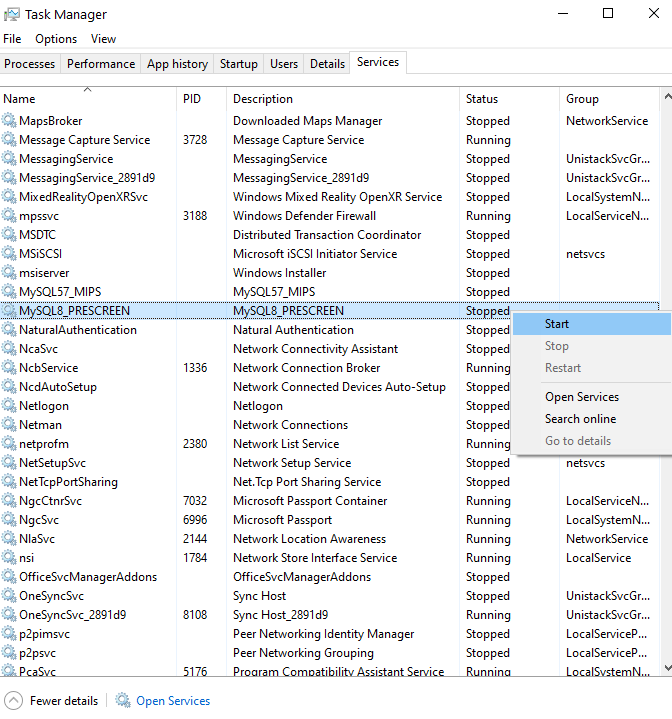This screenshot has height=719, width=672.
Task: Click the service icon for MySQL8_PRESCREEN
Action: 9,310
